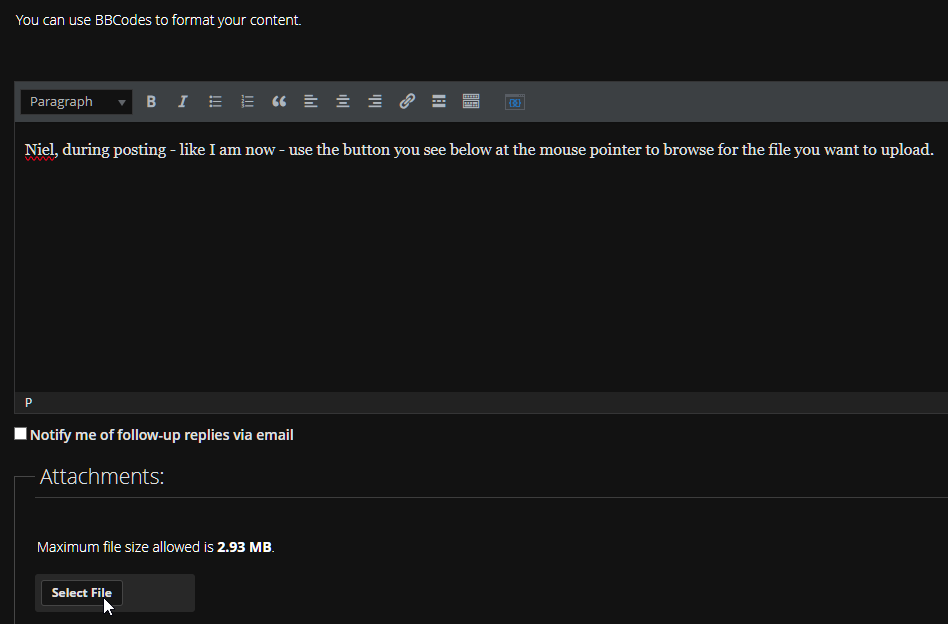Image resolution: width=948 pixels, height=624 pixels.
Task: Click the Notify me of follow-up replies label
Action: pos(162,435)
